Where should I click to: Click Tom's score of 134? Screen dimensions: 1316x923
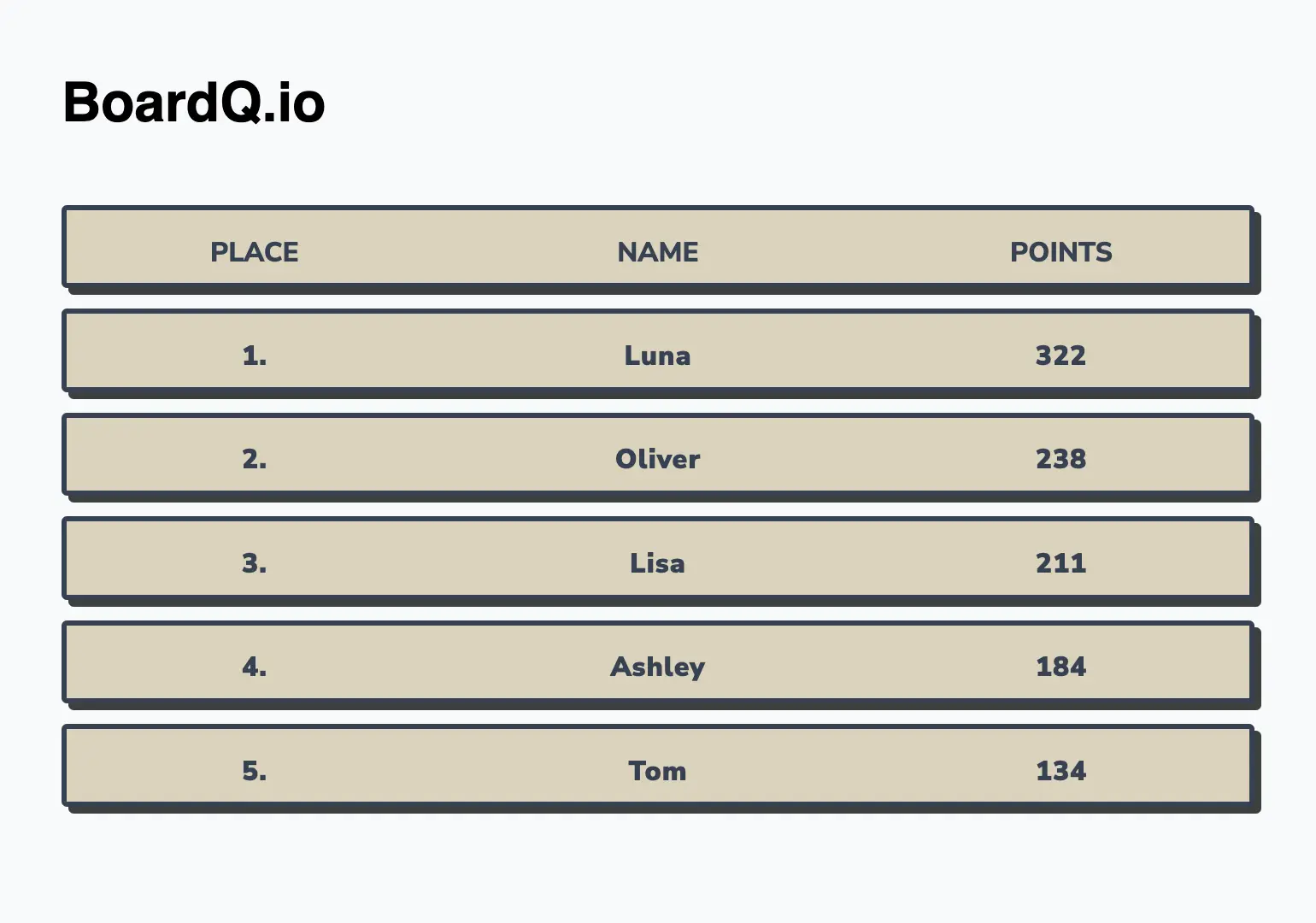click(x=1061, y=771)
